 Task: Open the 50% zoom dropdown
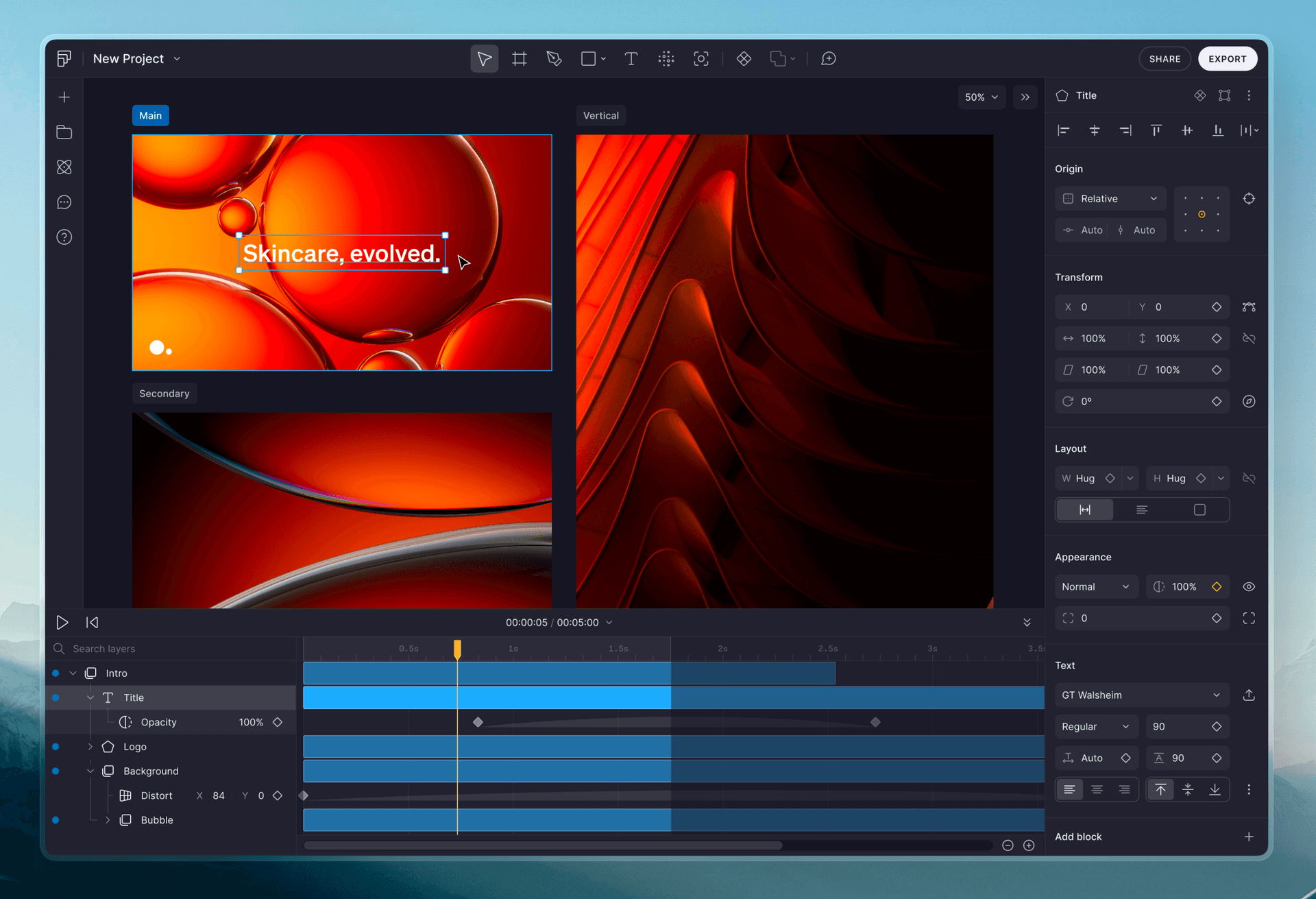click(x=982, y=97)
